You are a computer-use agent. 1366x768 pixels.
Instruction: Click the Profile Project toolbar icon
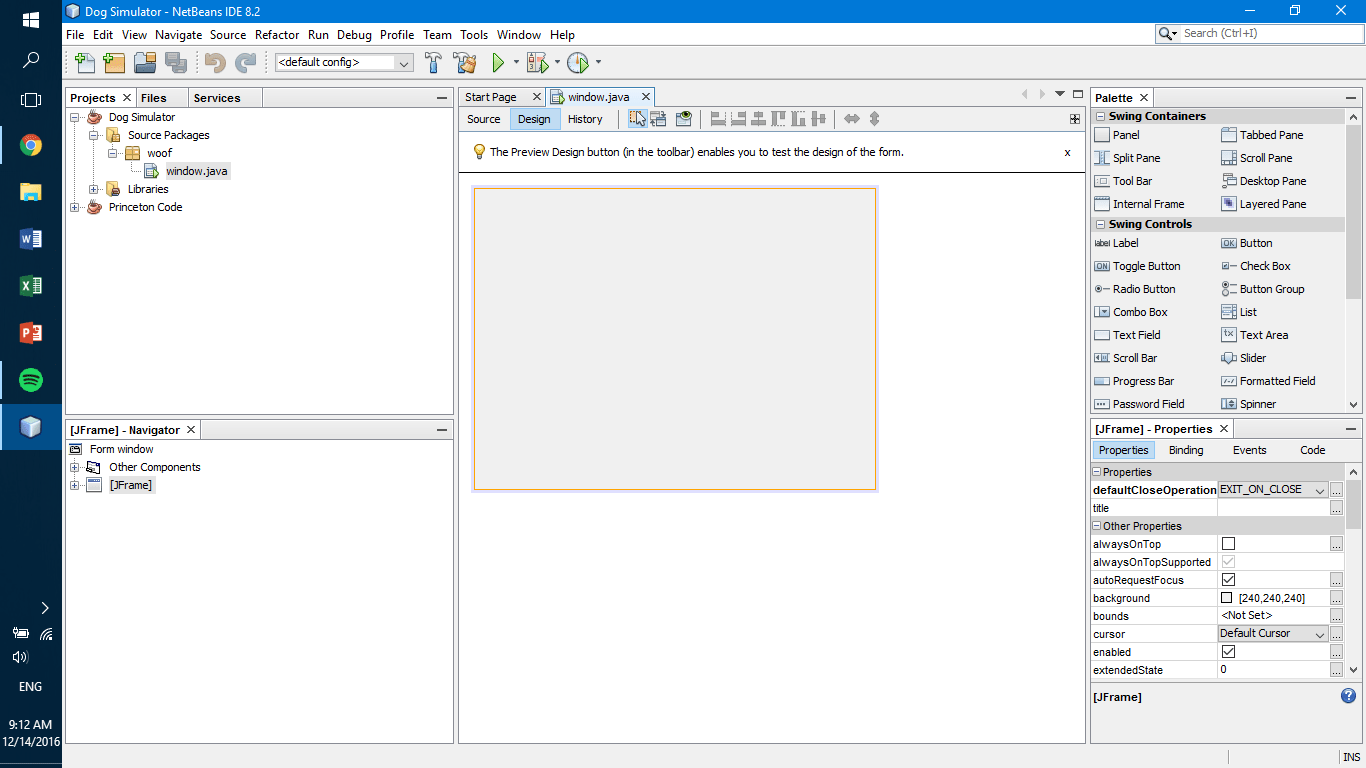578,63
